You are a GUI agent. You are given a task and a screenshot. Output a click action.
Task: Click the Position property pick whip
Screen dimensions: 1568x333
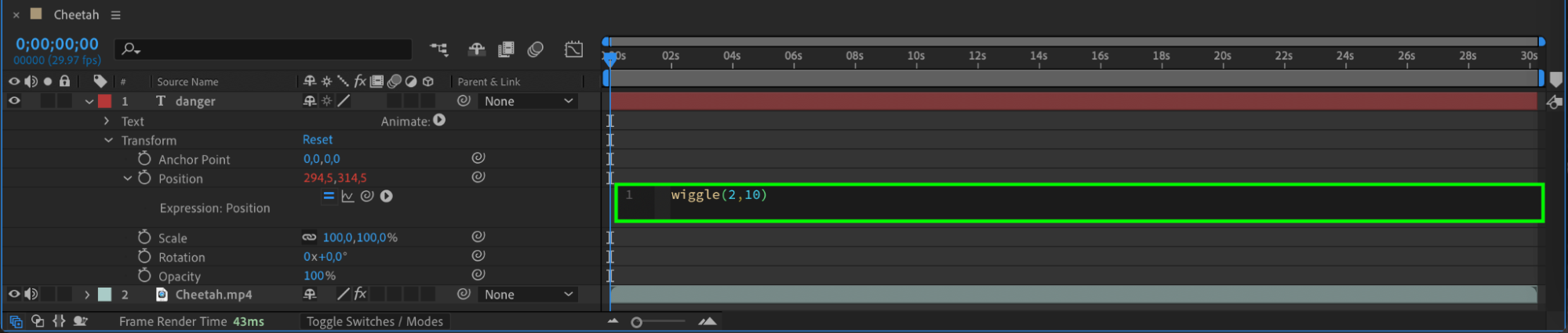pyautogui.click(x=478, y=177)
